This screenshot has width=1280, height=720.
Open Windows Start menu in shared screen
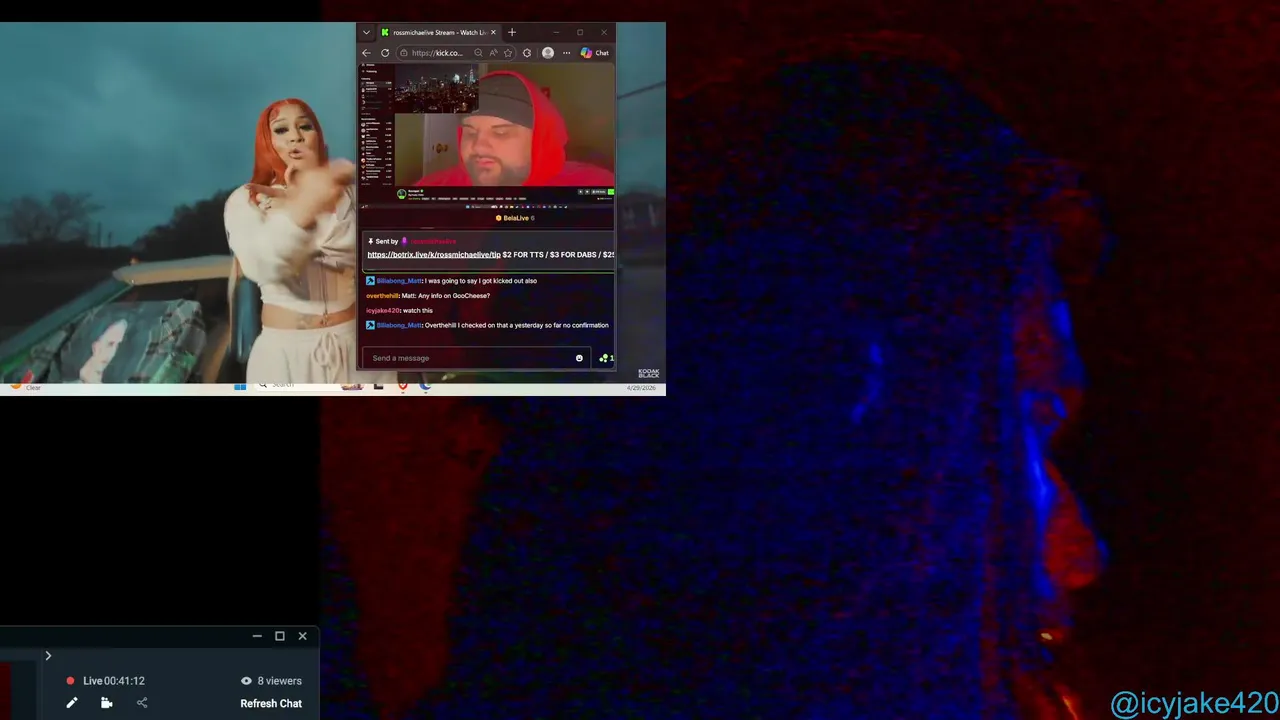pyautogui.click(x=240, y=386)
